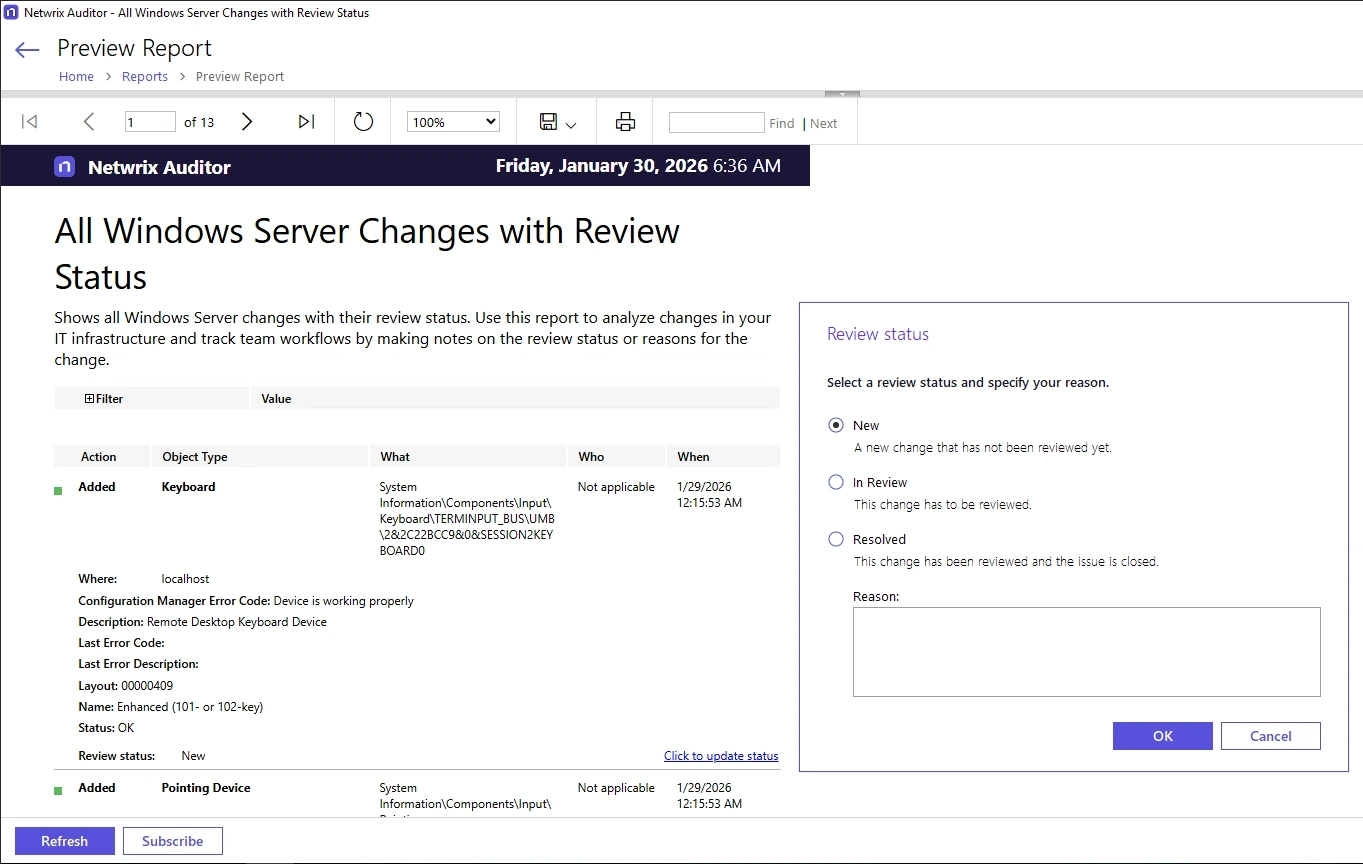
Task: Click the 'Click to update status' link
Action: tap(720, 756)
